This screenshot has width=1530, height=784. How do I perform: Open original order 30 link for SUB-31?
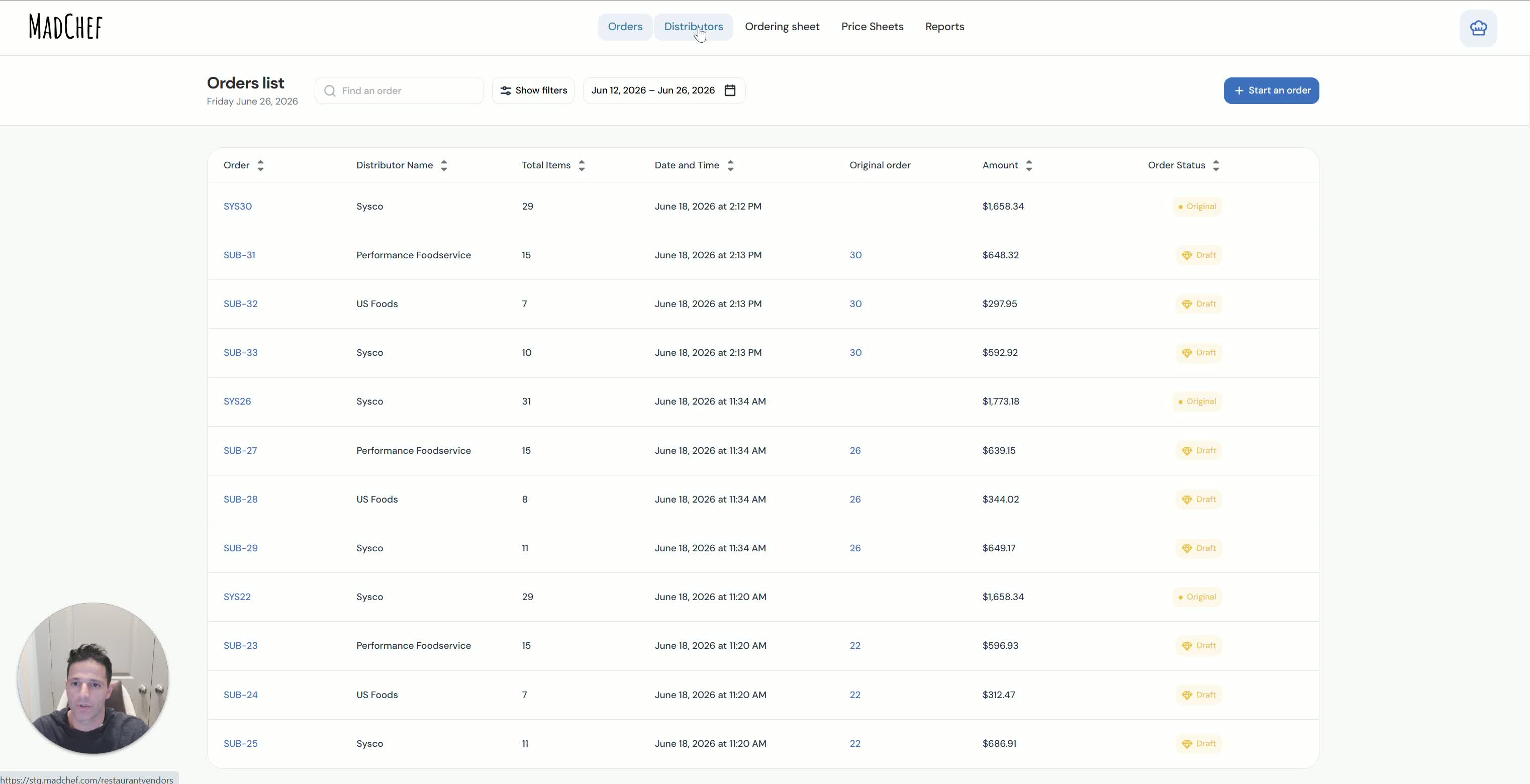pos(855,255)
